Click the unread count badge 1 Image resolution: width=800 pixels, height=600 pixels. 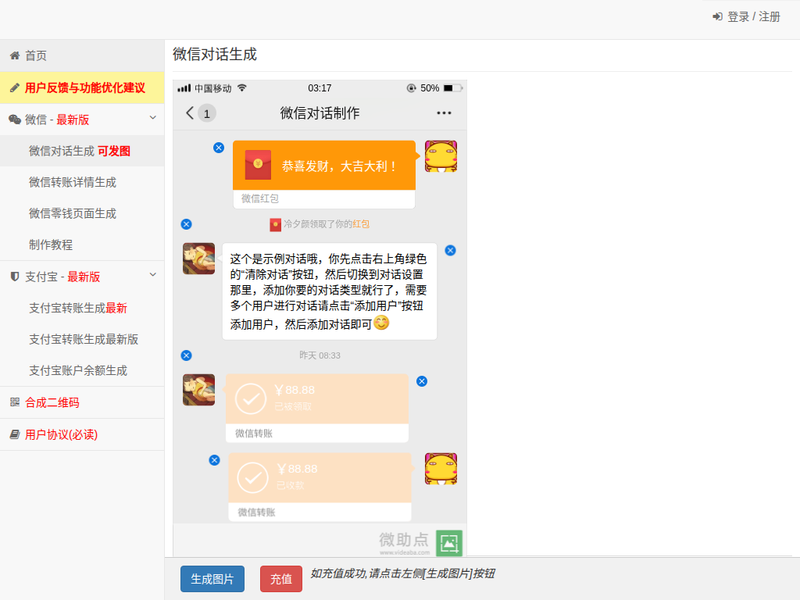[x=207, y=113]
